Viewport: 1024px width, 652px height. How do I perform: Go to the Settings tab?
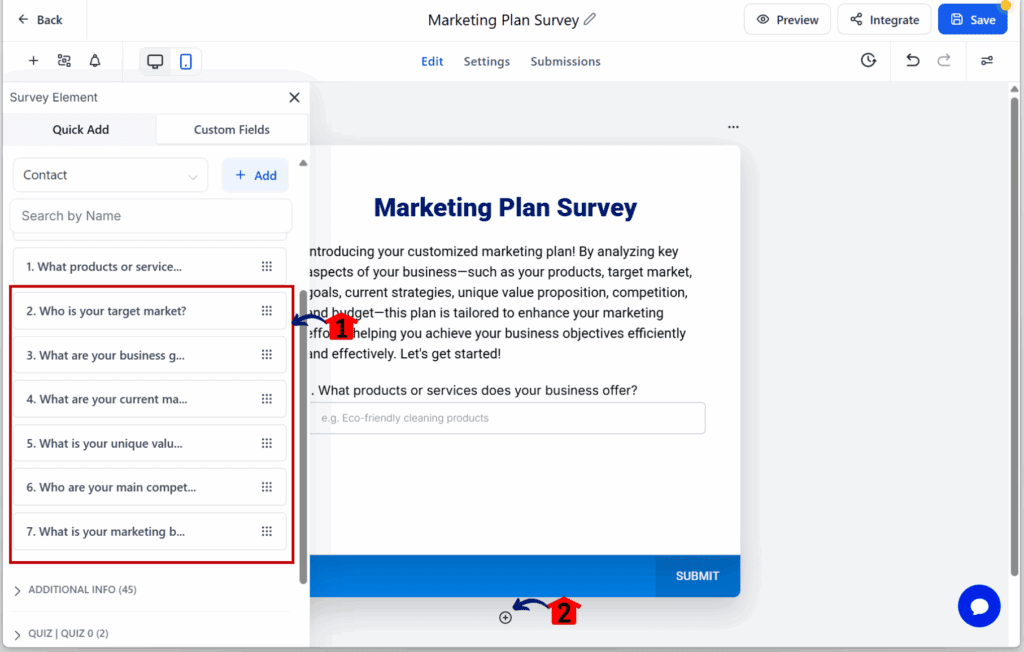487,61
